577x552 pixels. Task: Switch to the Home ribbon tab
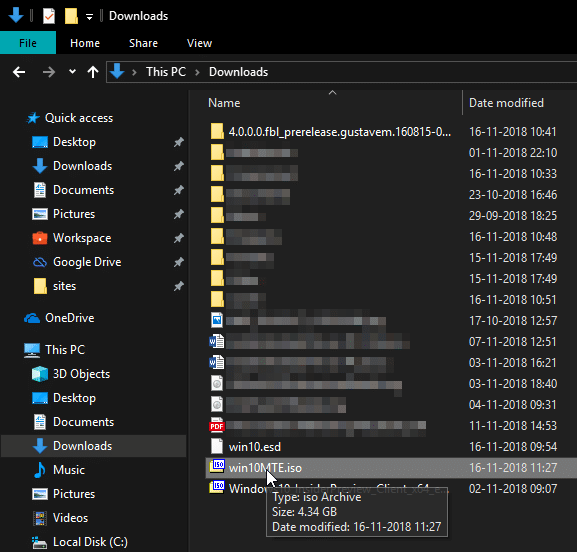[85, 43]
